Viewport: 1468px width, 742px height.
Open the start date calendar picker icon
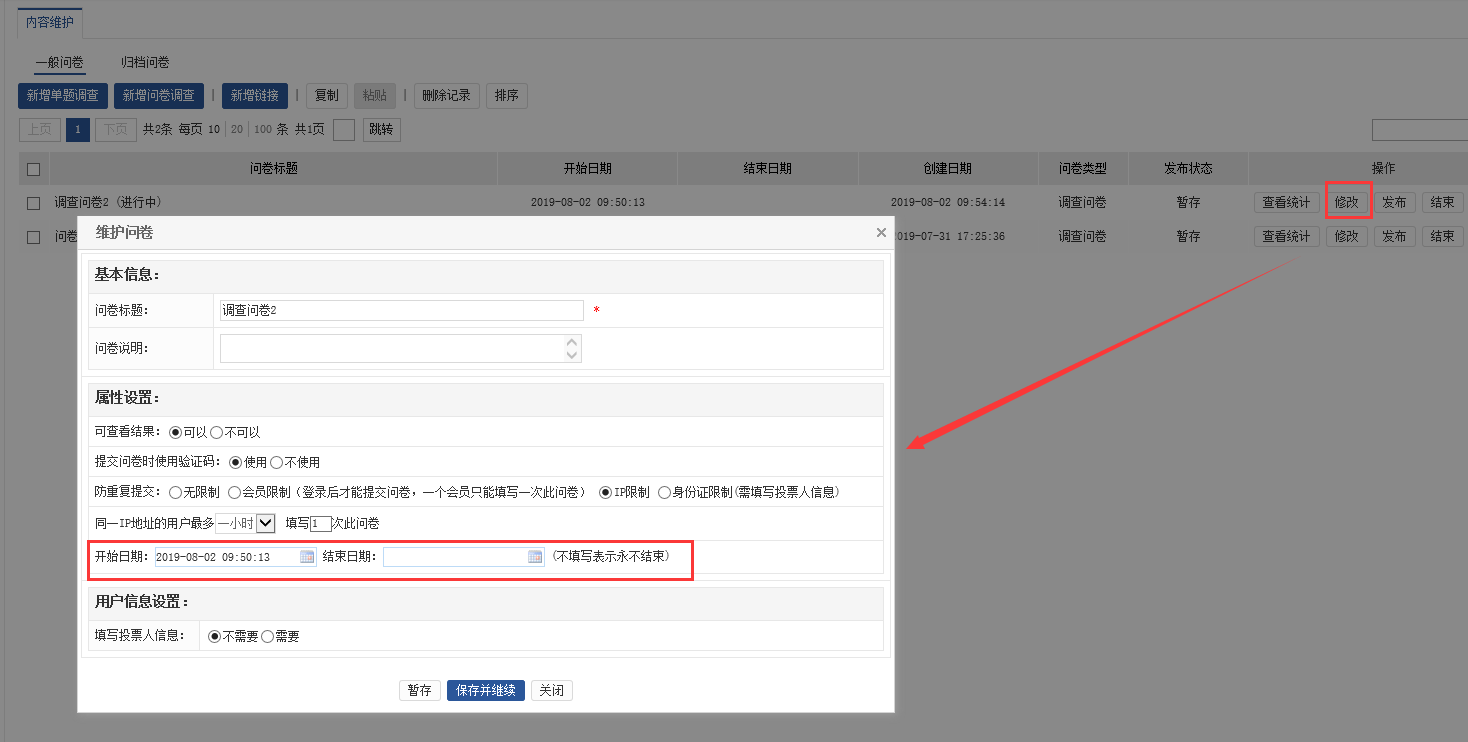[307, 557]
